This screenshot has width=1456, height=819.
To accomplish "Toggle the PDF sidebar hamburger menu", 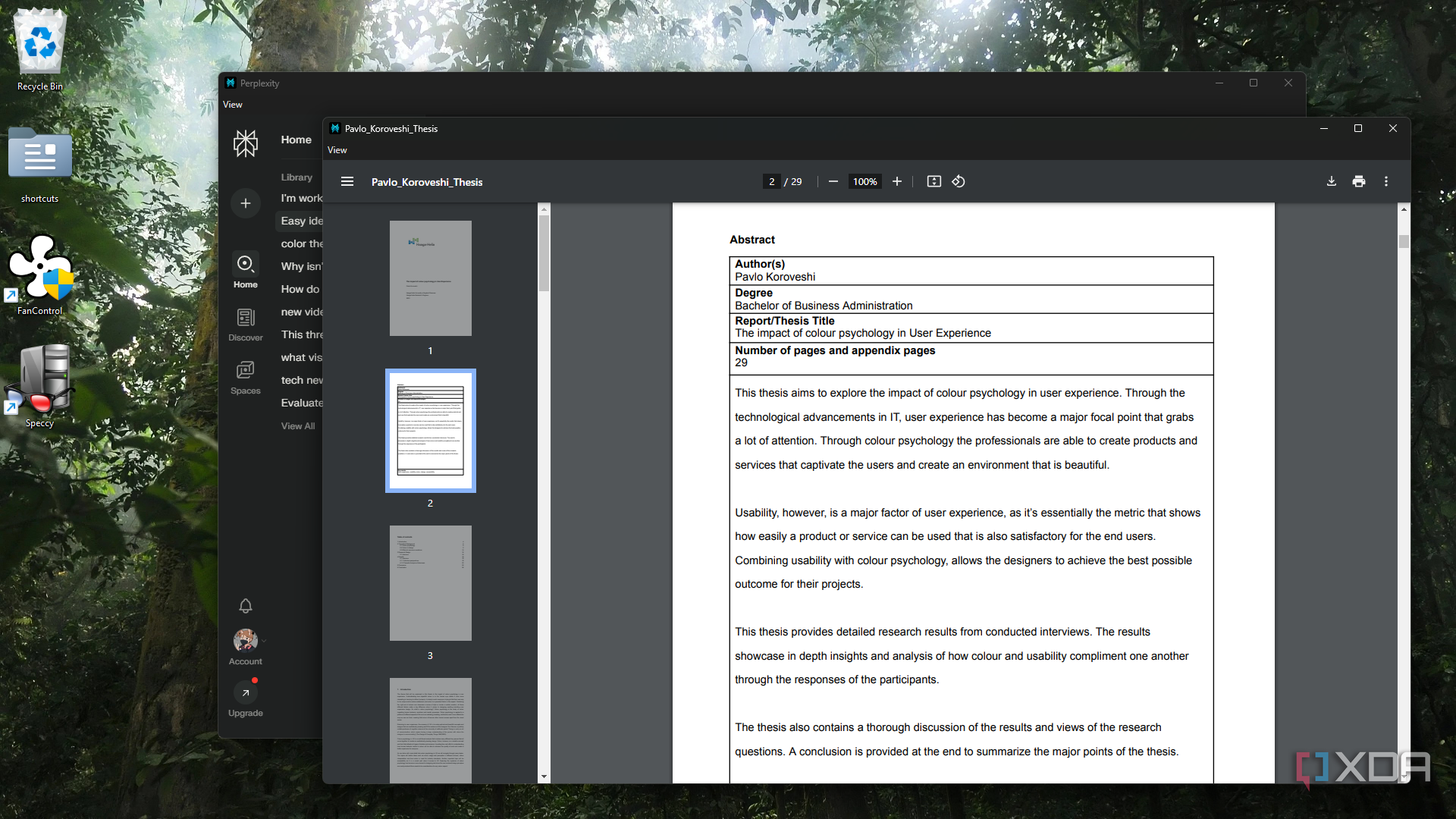I will pos(347,182).
